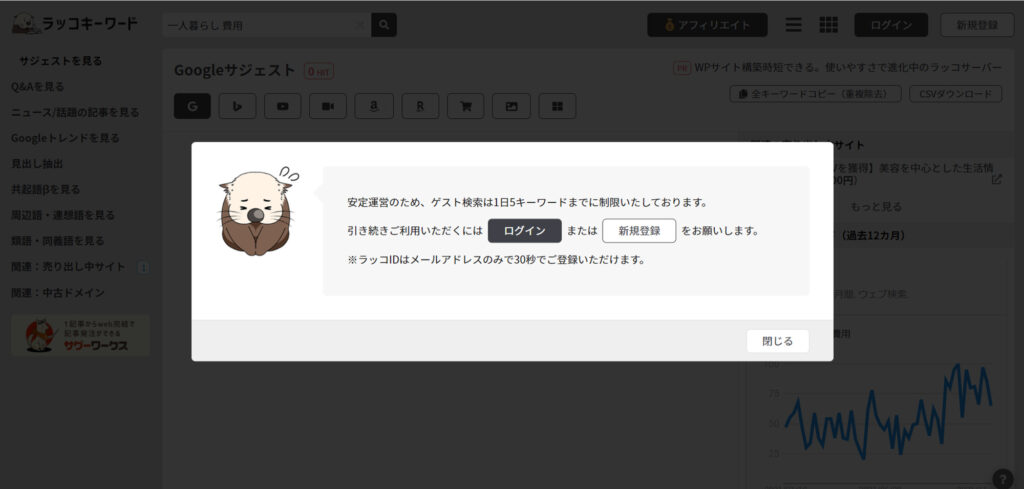The width and height of the screenshot is (1024, 489).
Task: Select the video camera suggest source icon
Action: pyautogui.click(x=328, y=106)
